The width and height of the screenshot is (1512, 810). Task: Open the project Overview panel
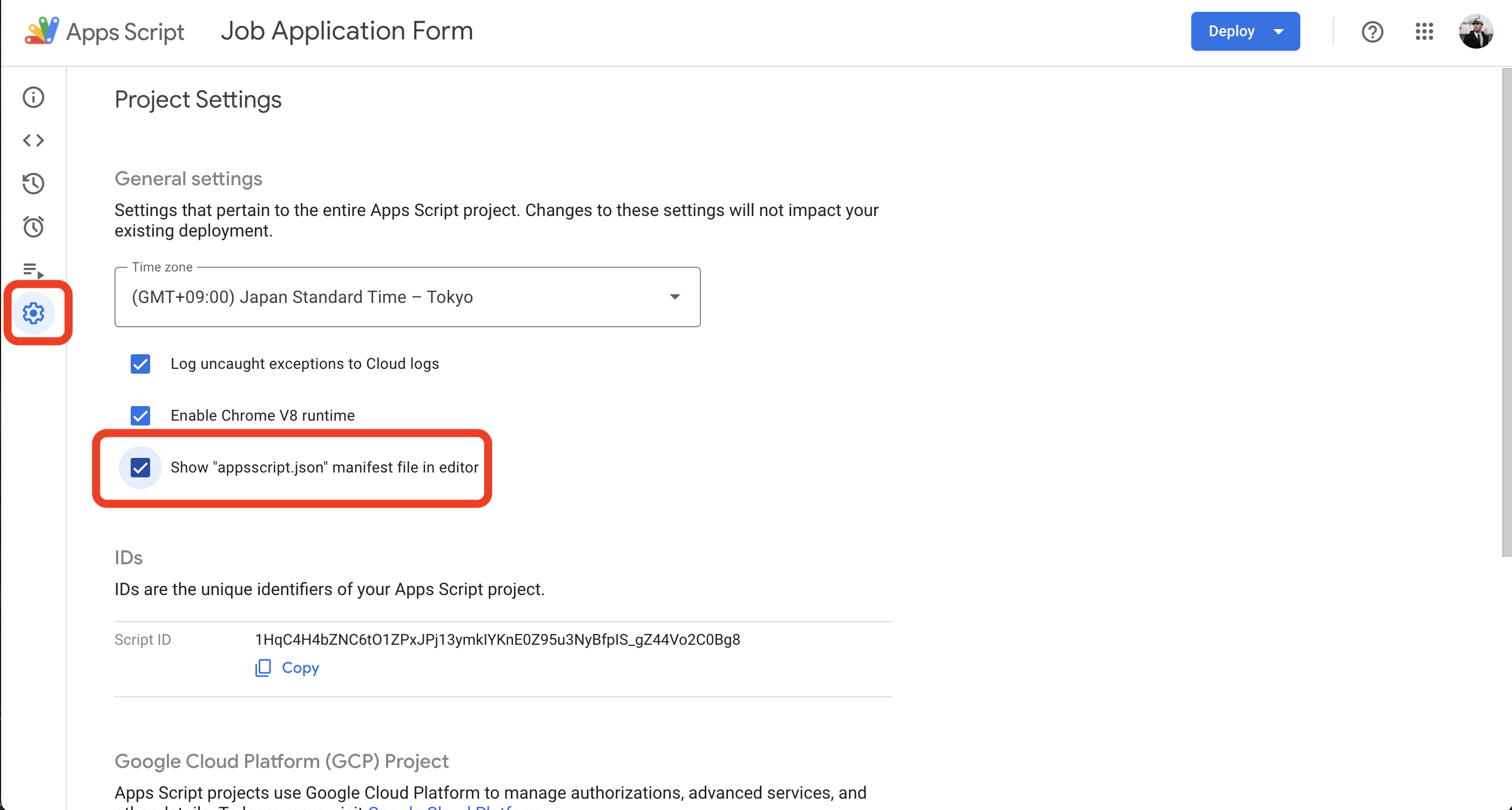tap(33, 97)
